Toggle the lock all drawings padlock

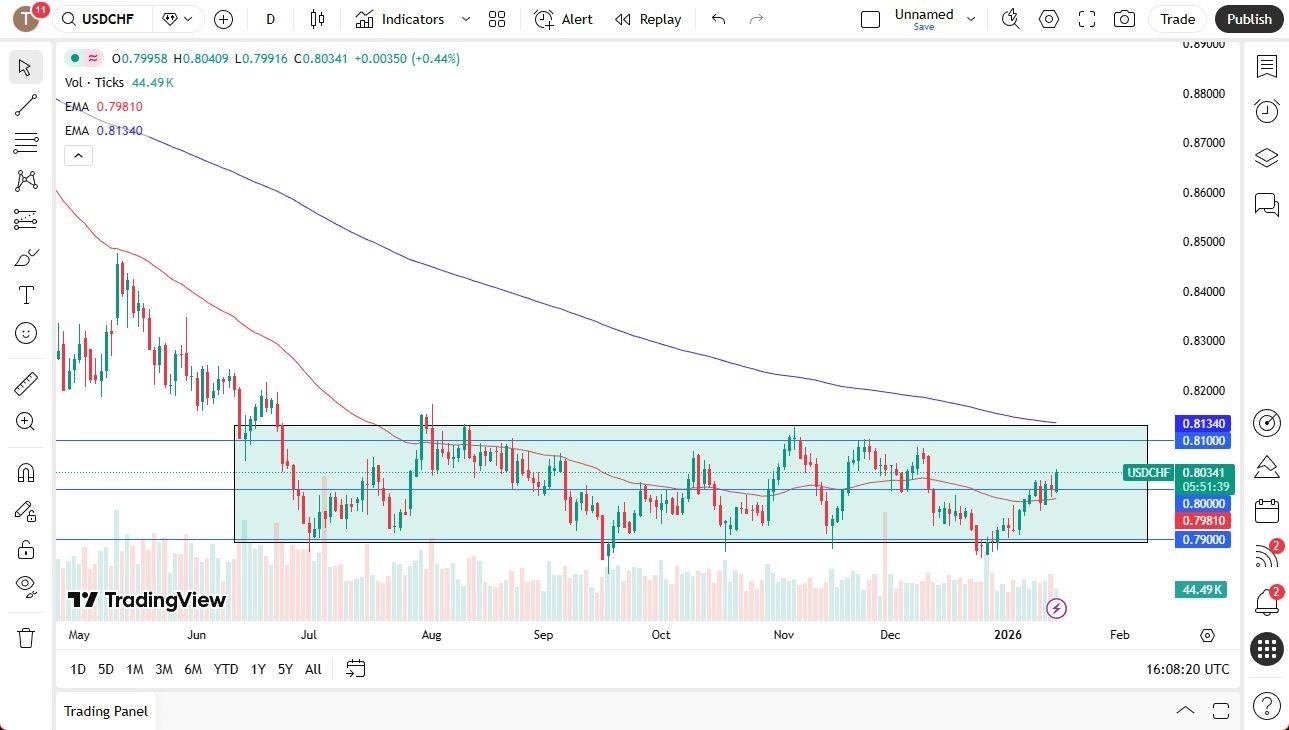click(x=26, y=548)
